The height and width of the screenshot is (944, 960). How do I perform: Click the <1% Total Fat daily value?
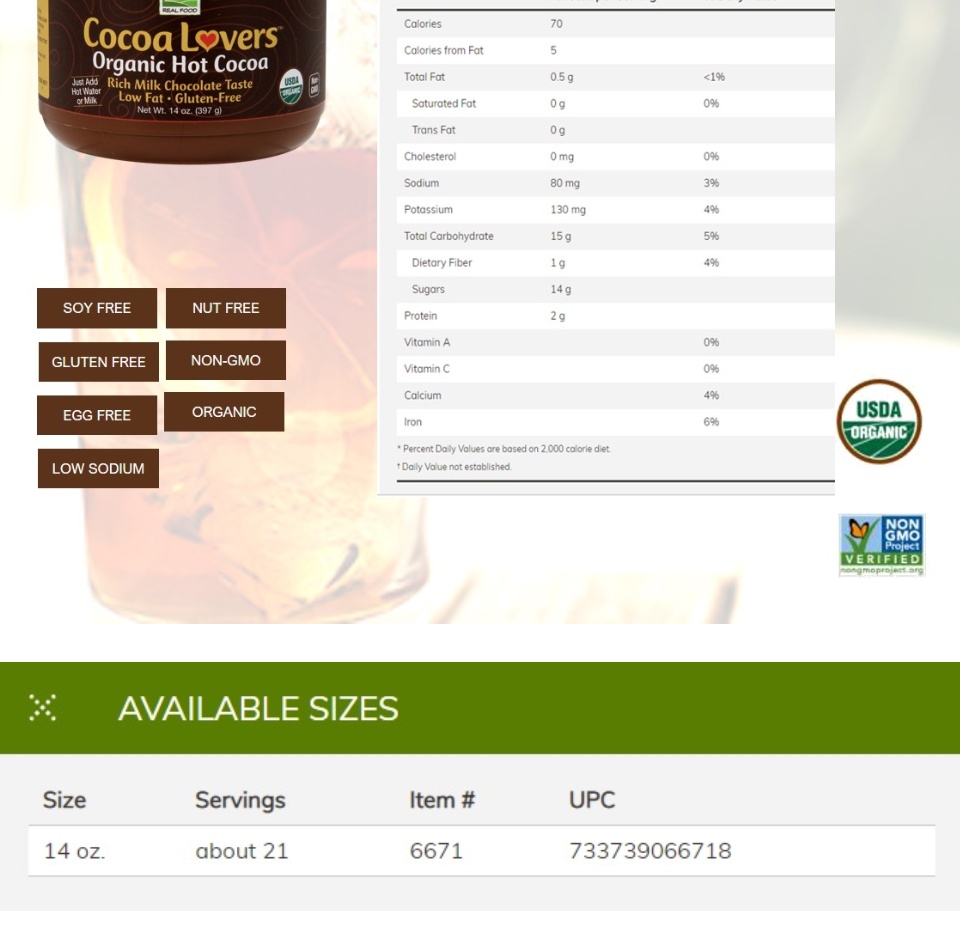pos(714,77)
